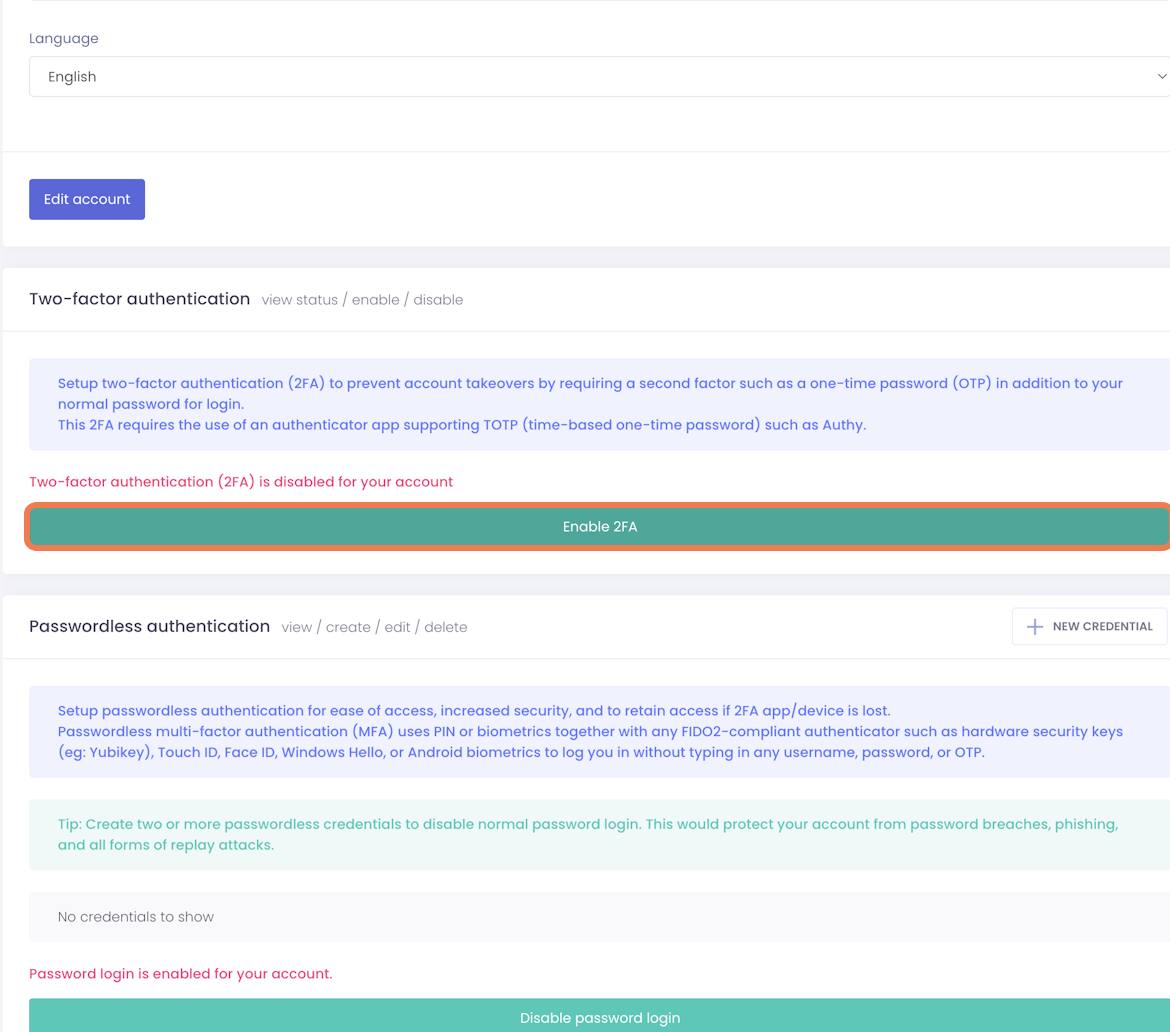Click the green Tip message box
This screenshot has height=1032, width=1170.
click(598, 835)
